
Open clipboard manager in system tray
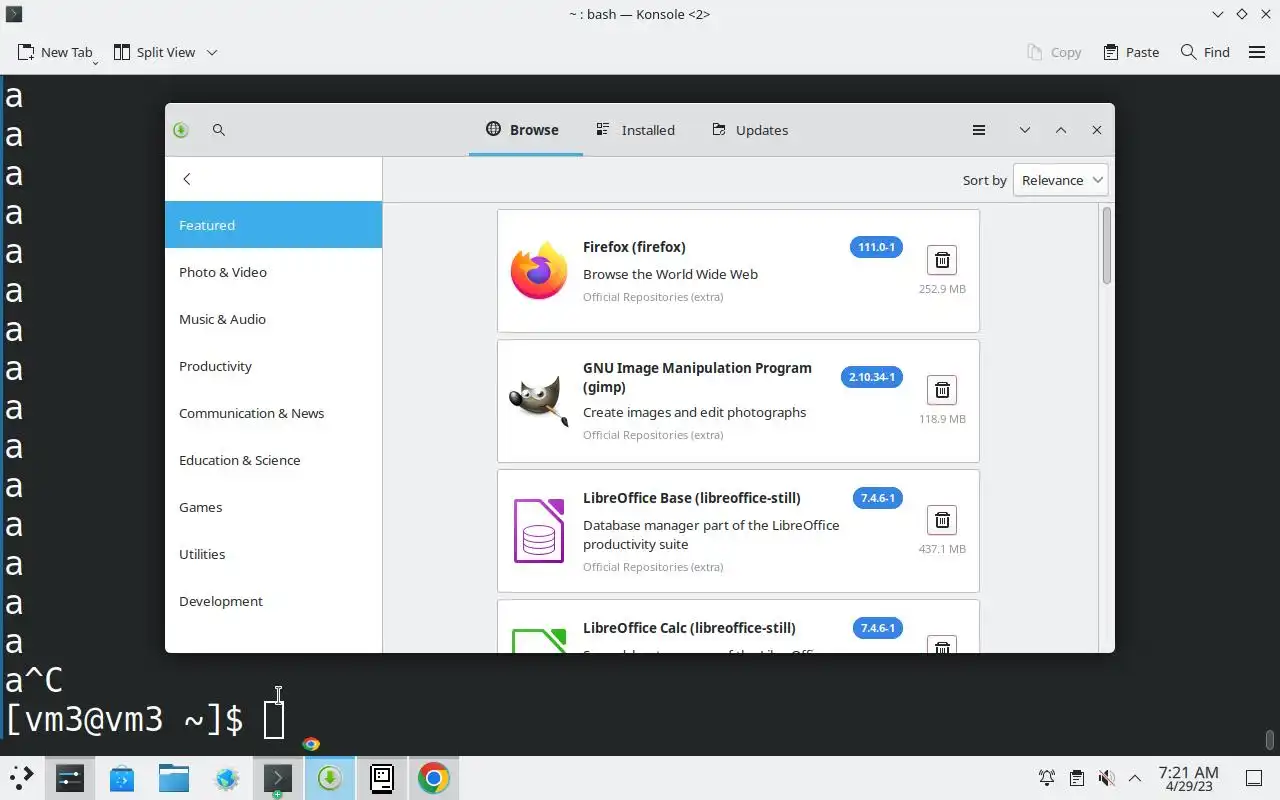click(1076, 778)
